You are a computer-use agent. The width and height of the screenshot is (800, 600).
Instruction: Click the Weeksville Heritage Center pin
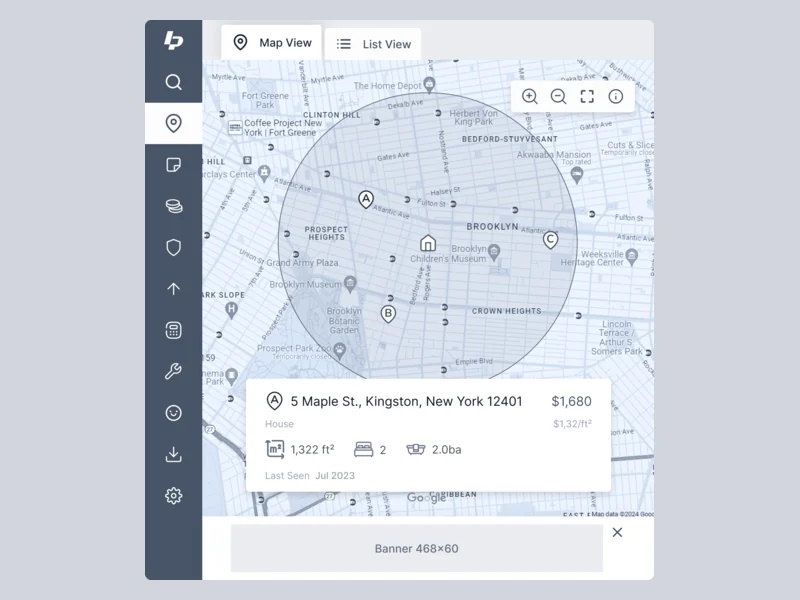632,257
